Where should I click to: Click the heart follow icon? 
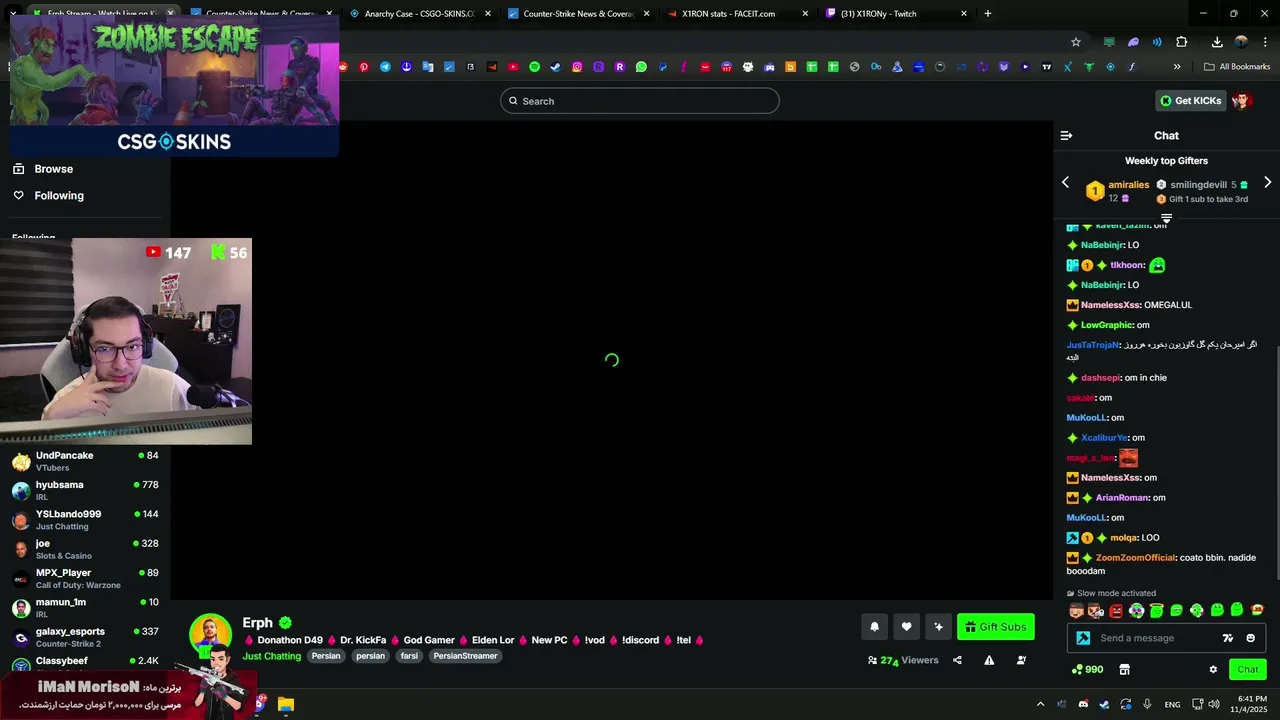[906, 627]
